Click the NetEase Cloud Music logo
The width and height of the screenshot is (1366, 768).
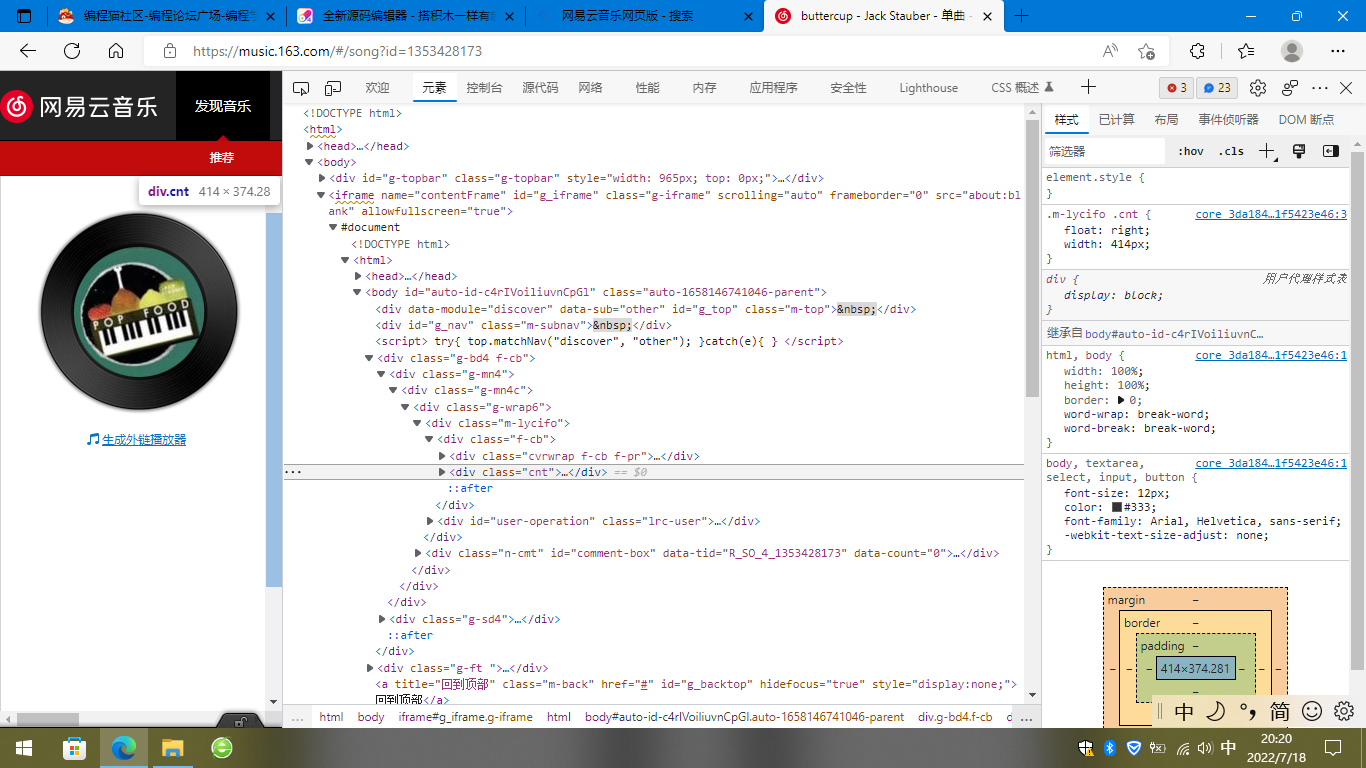80,106
